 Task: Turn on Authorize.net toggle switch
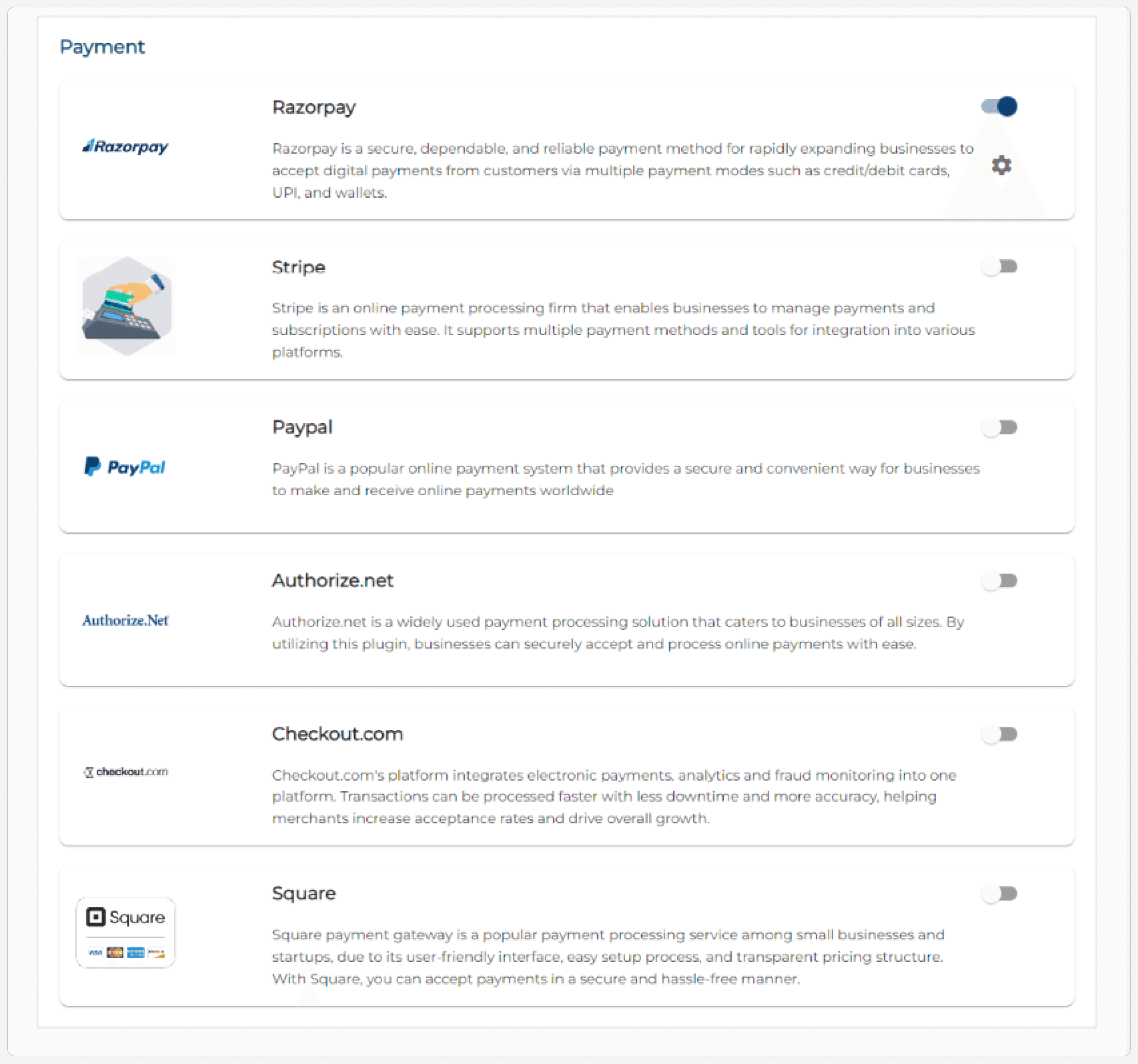point(999,581)
